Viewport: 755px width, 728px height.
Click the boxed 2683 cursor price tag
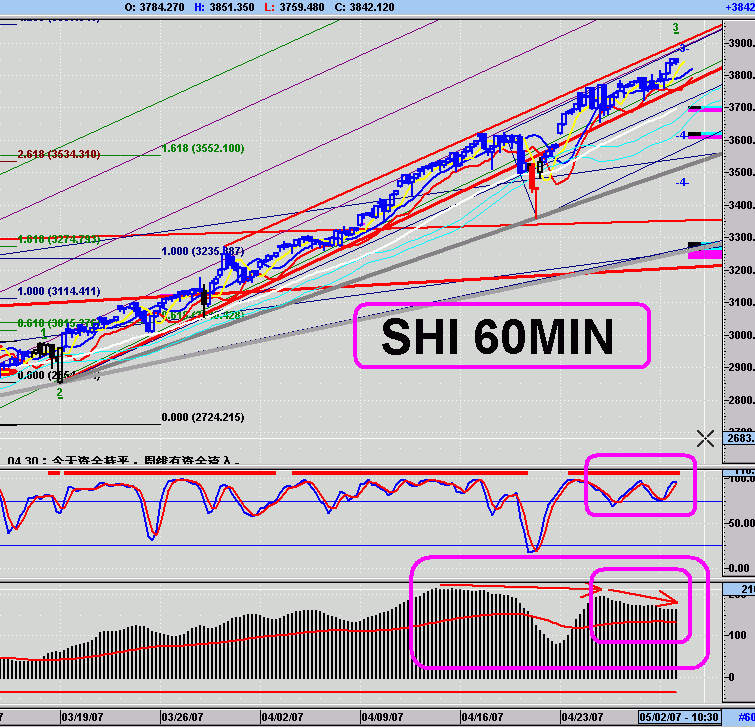coord(740,438)
